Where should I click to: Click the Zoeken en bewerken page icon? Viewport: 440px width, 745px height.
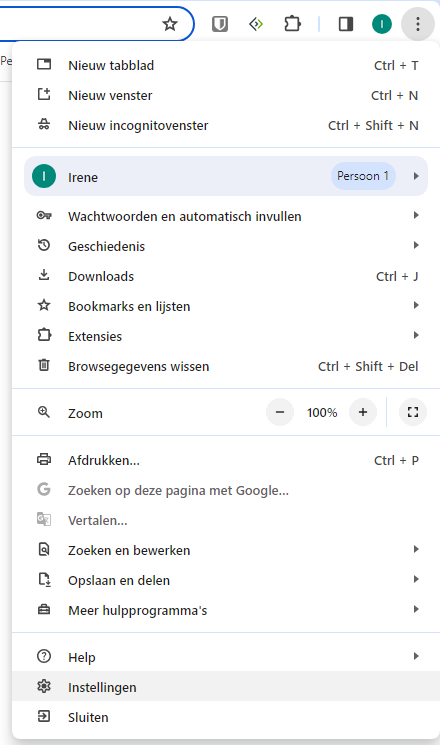pyautogui.click(x=44, y=550)
